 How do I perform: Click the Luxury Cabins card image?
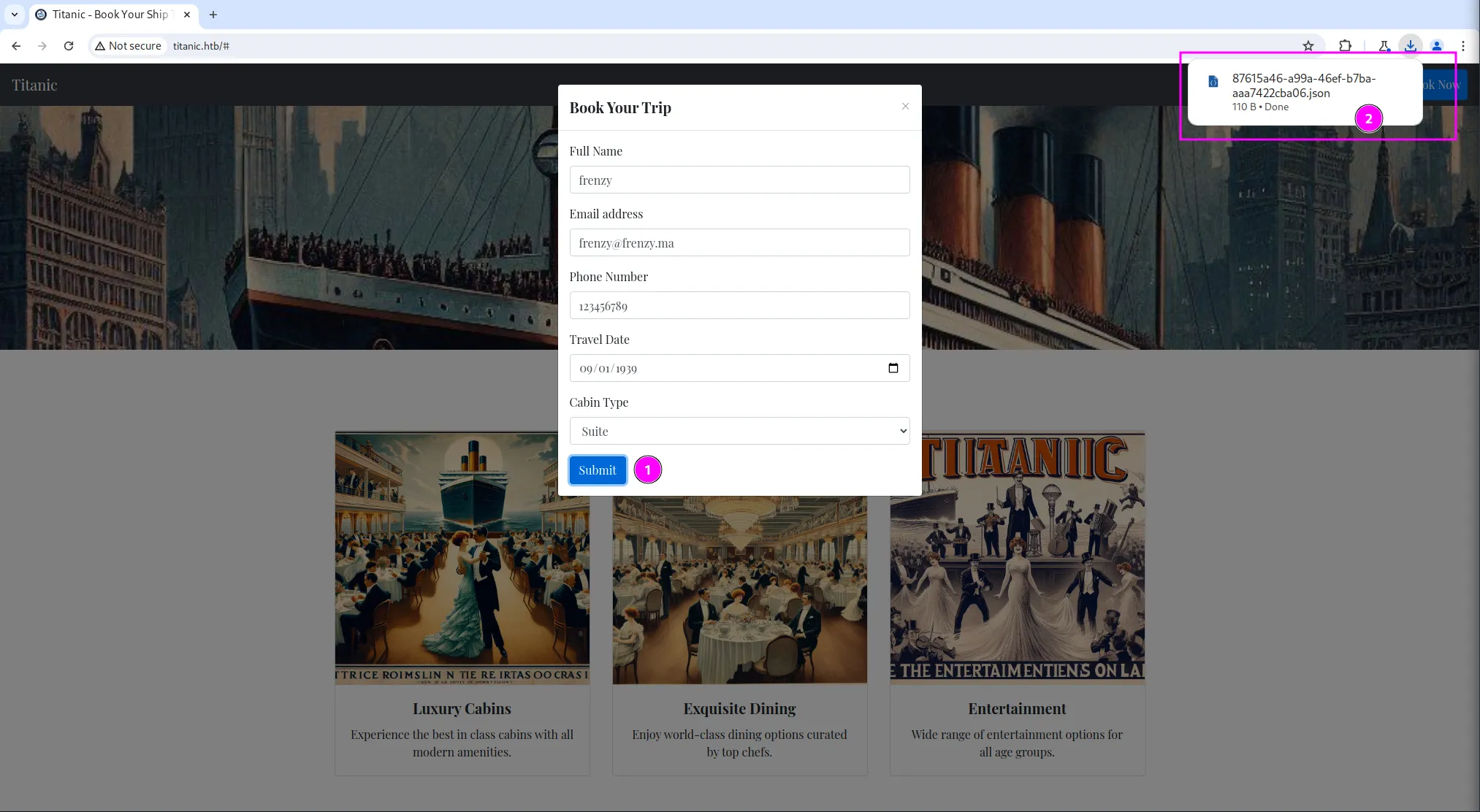(x=462, y=558)
